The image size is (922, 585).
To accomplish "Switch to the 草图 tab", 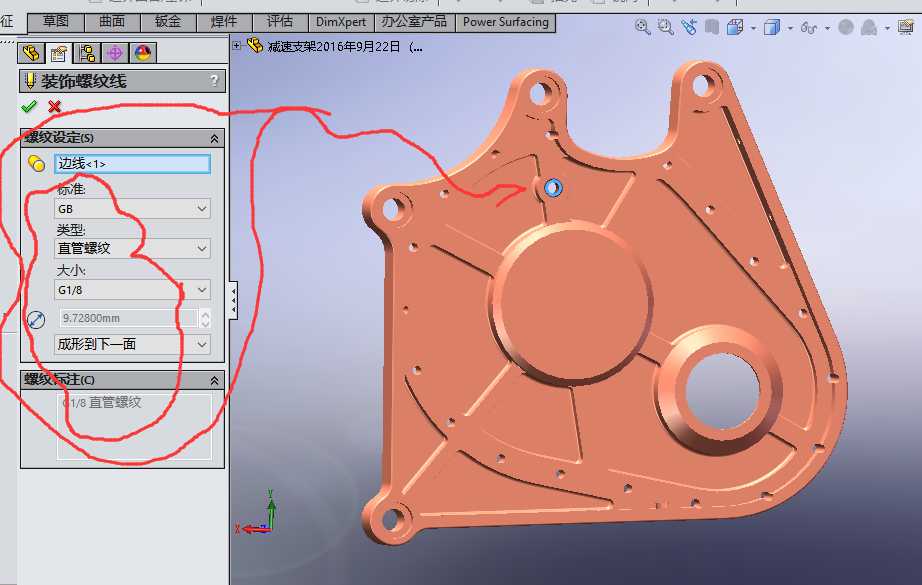I will click(56, 22).
